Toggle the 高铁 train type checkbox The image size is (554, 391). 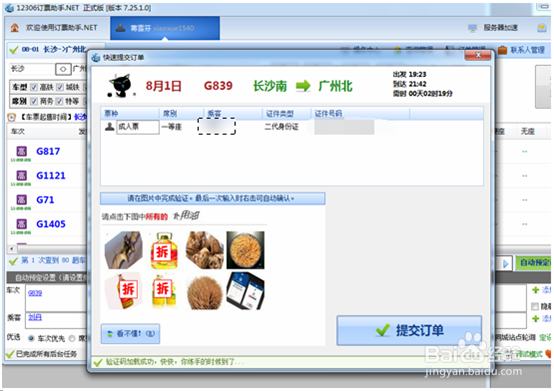coord(34,87)
